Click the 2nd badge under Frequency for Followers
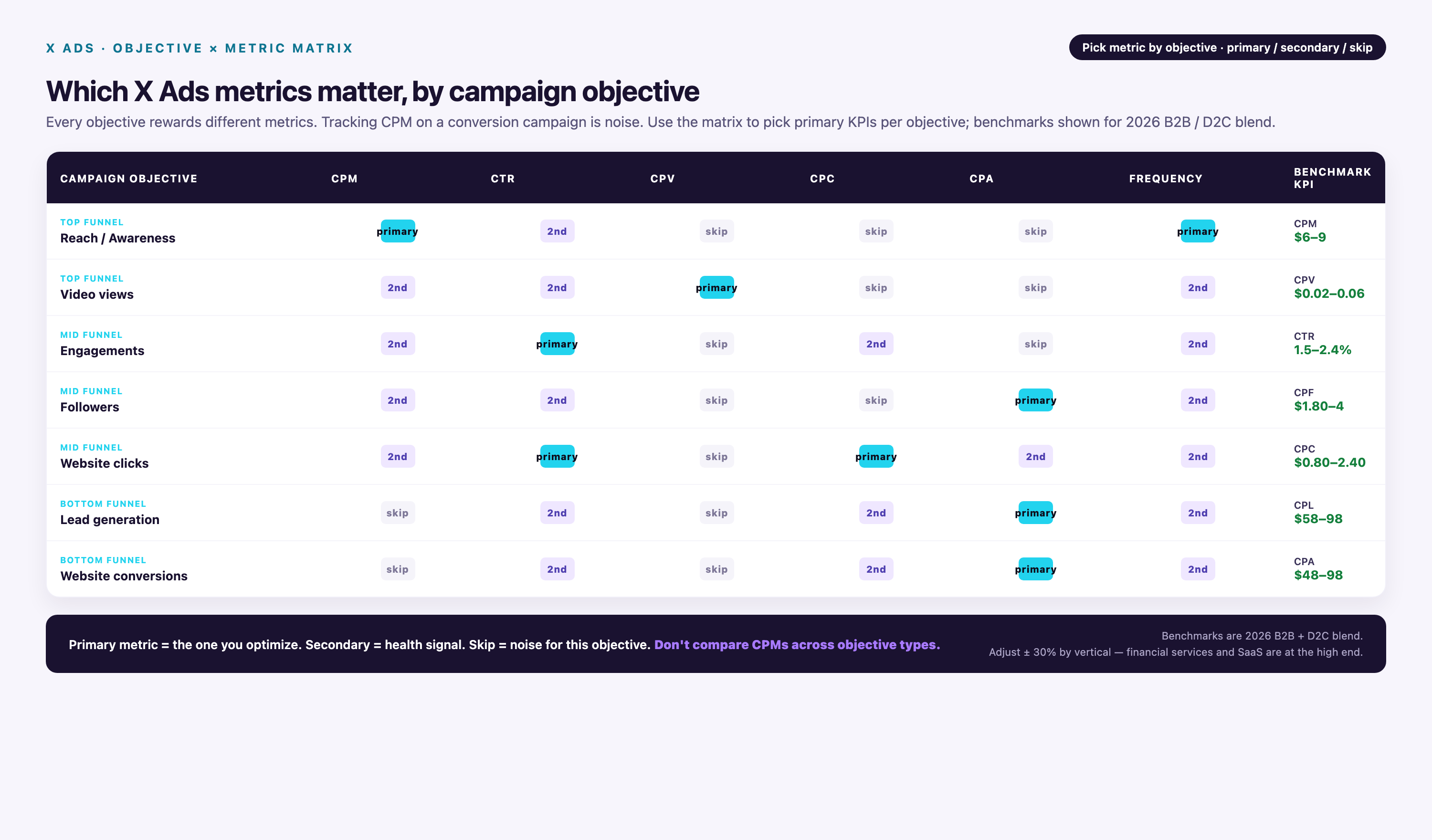 tap(1198, 400)
